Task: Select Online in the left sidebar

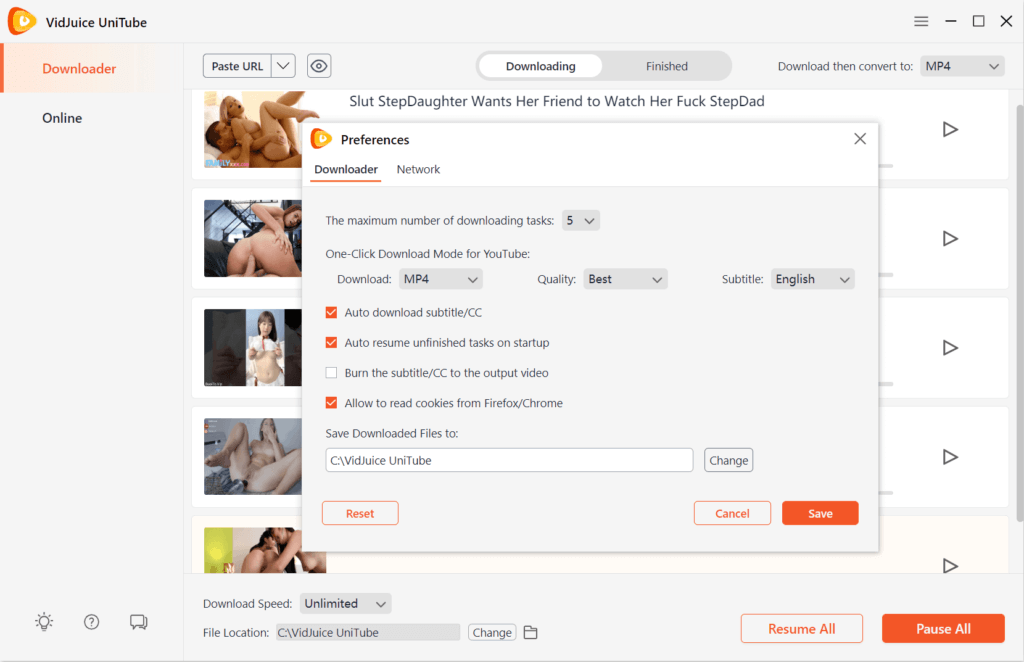Action: click(62, 118)
